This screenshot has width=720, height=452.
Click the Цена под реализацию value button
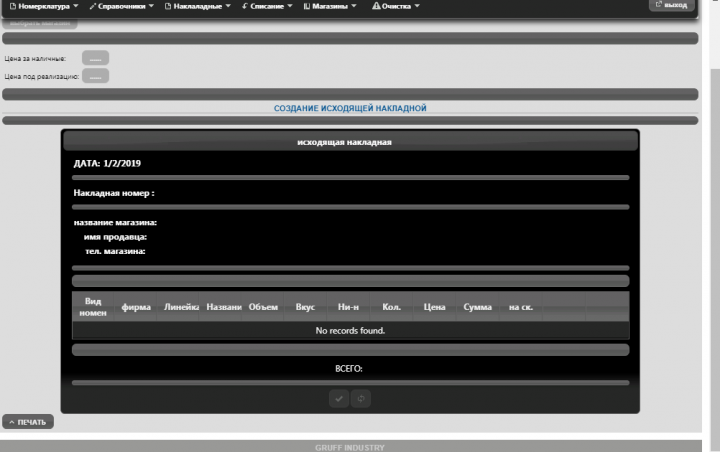pos(96,76)
